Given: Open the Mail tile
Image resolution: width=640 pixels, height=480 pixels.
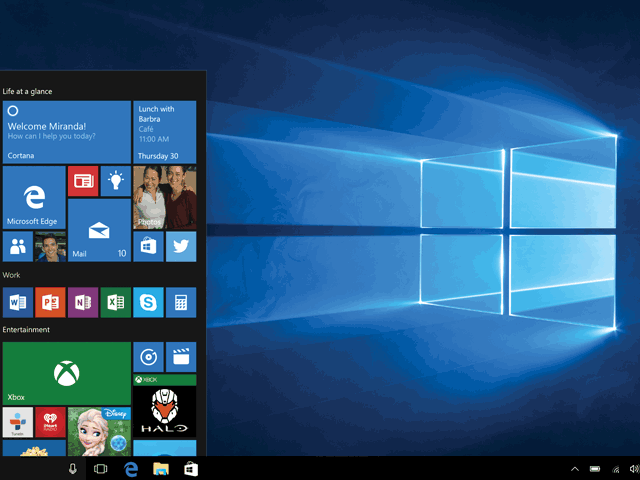Looking at the screenshot, I should pyautogui.click(x=99, y=230).
